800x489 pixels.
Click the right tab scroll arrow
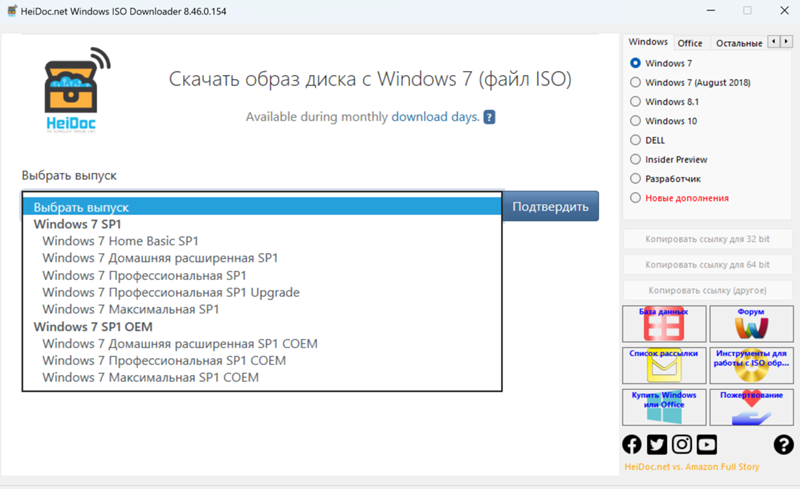pos(786,41)
